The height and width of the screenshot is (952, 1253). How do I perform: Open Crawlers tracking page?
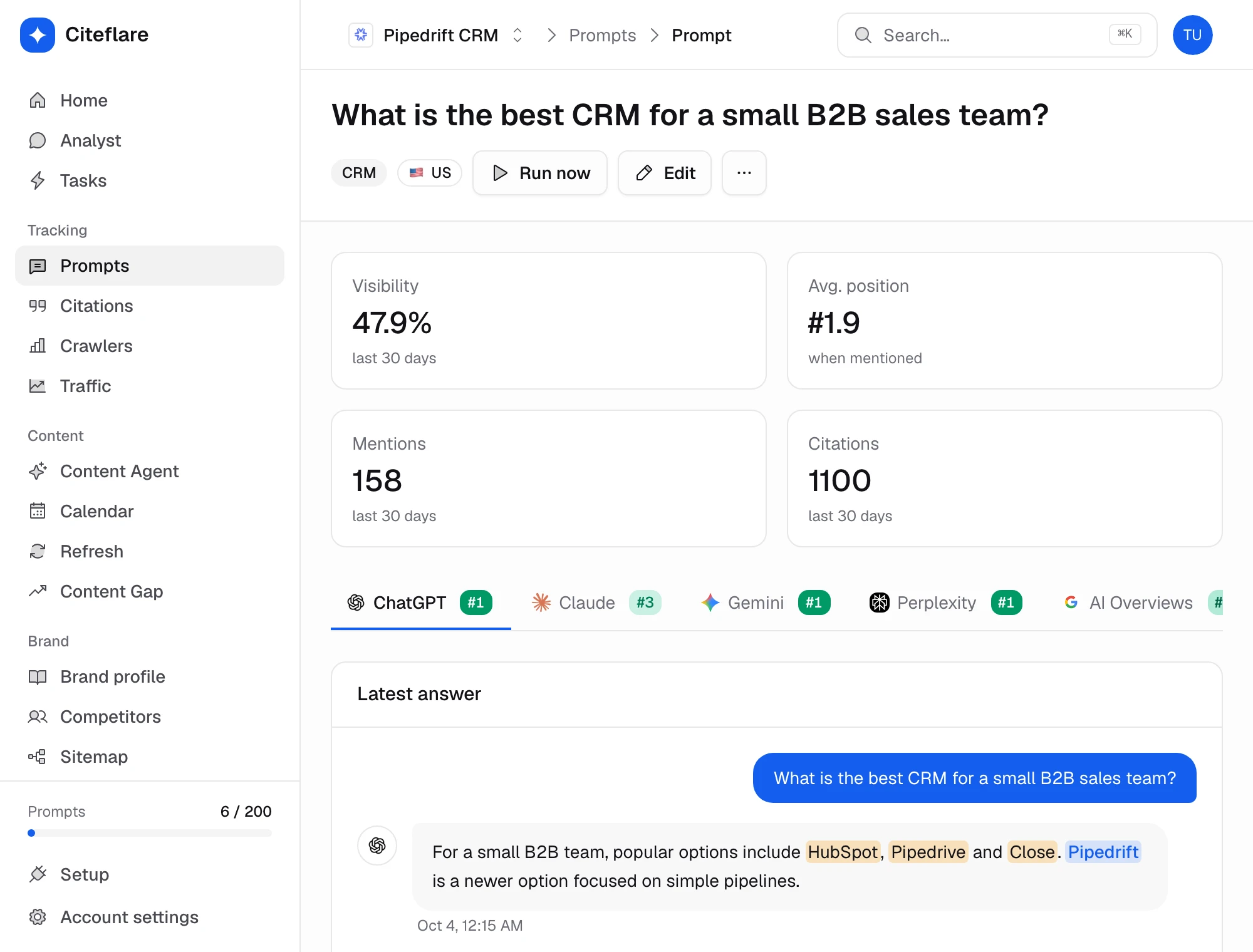pyautogui.click(x=150, y=346)
